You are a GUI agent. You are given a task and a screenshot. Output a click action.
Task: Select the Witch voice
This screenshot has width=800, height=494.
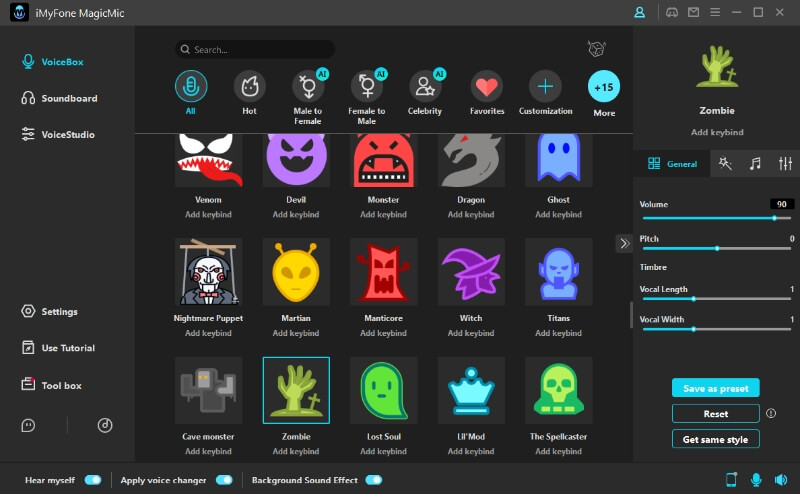[x=471, y=271]
